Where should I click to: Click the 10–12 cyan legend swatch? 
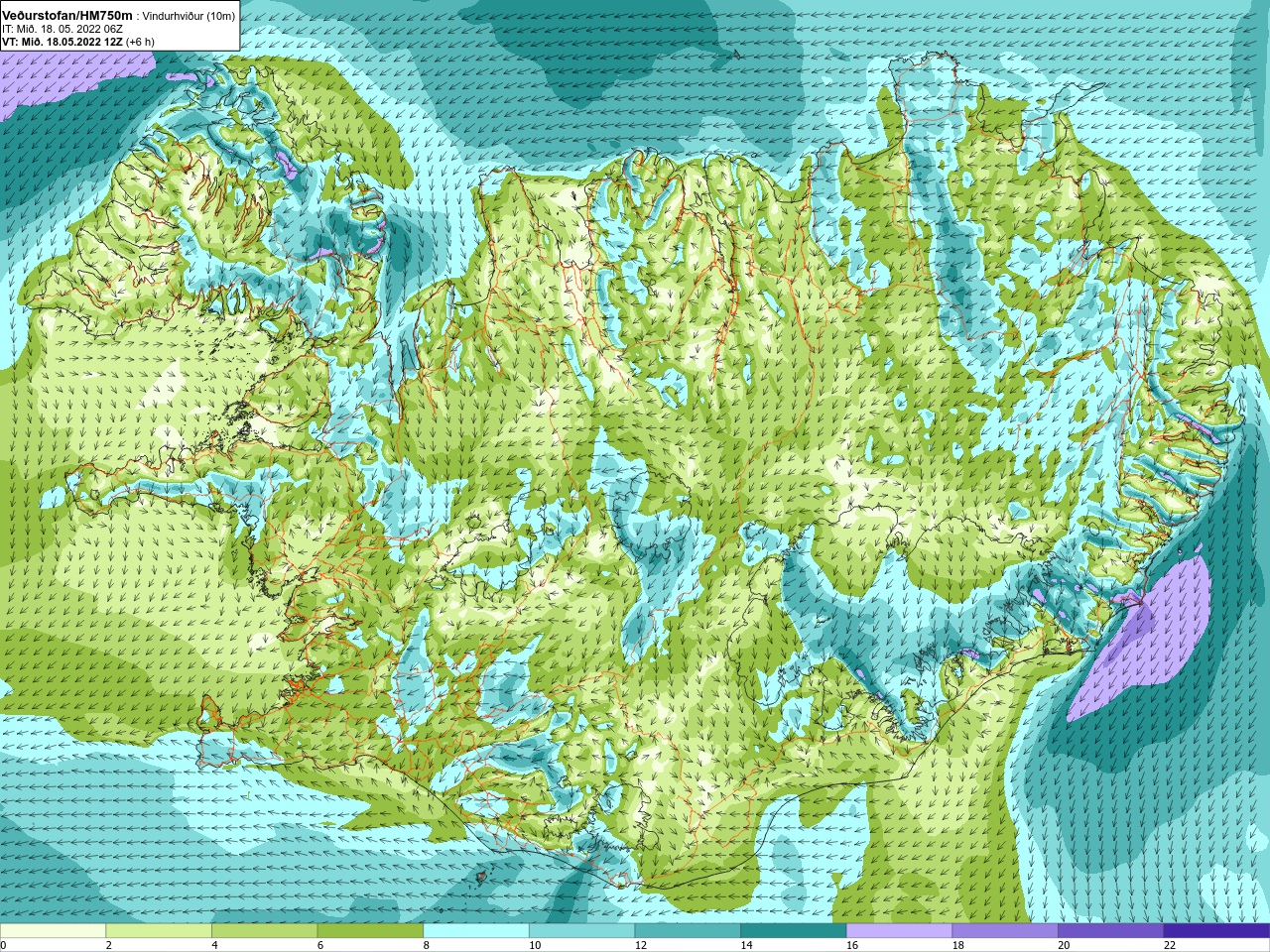point(581,931)
